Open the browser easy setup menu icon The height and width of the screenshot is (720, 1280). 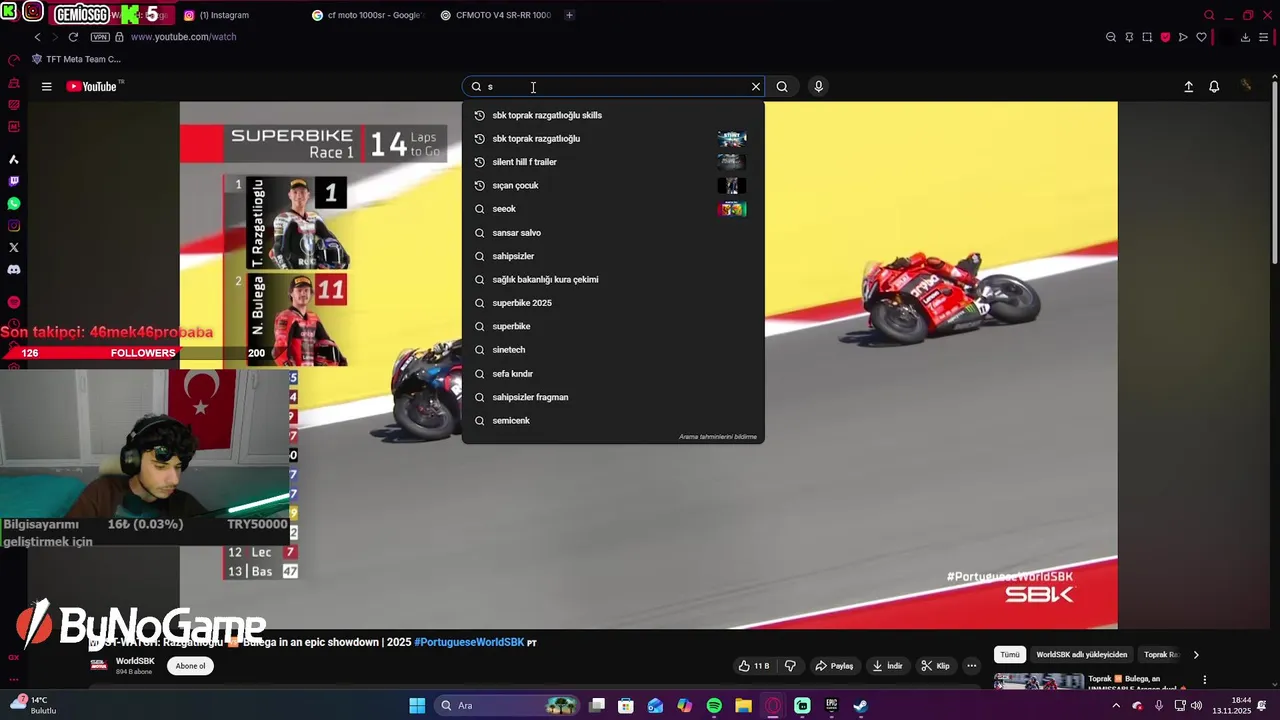pos(1264,37)
